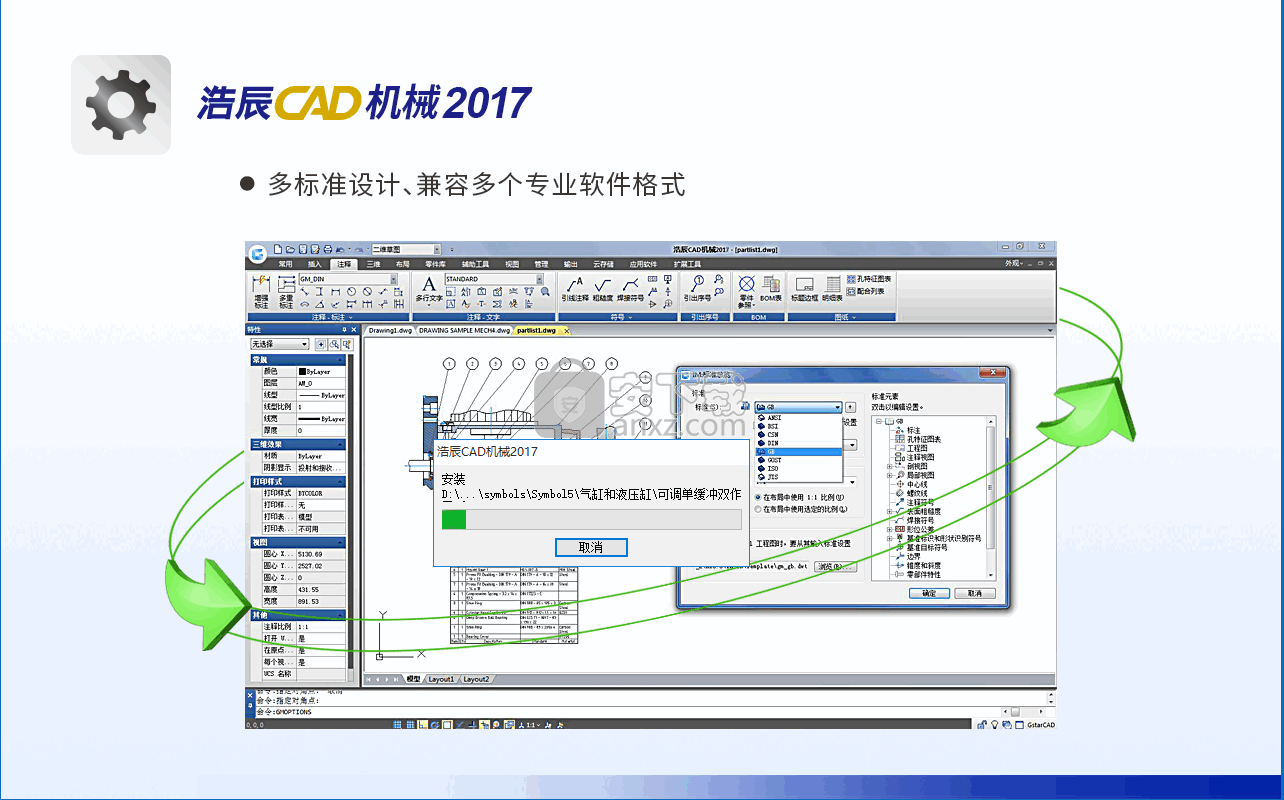The image size is (1284, 800).
Task: Click the 颜色 ByLayer color swatch value
Action: [x=321, y=371]
